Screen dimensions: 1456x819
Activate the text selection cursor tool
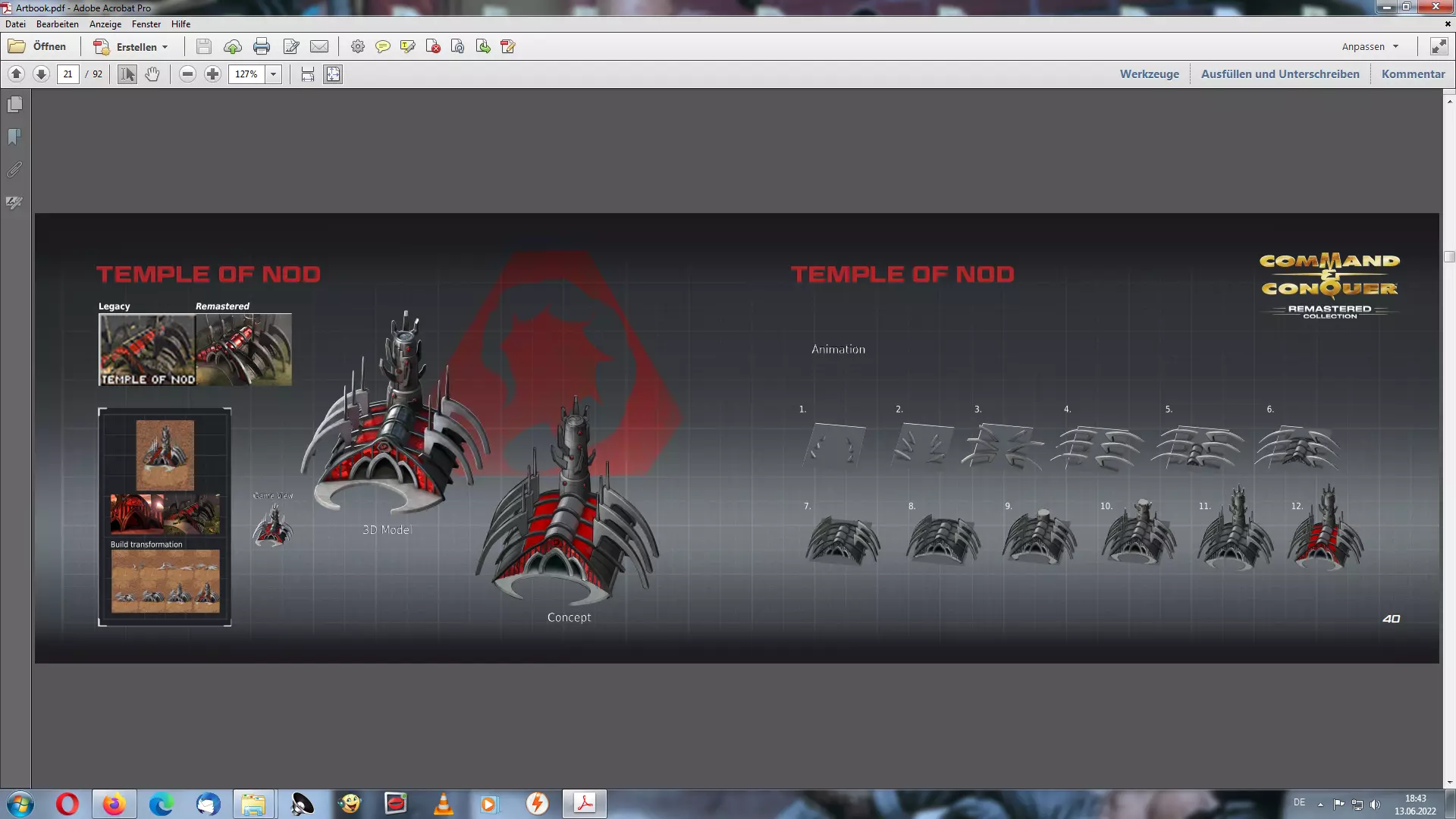click(x=127, y=74)
